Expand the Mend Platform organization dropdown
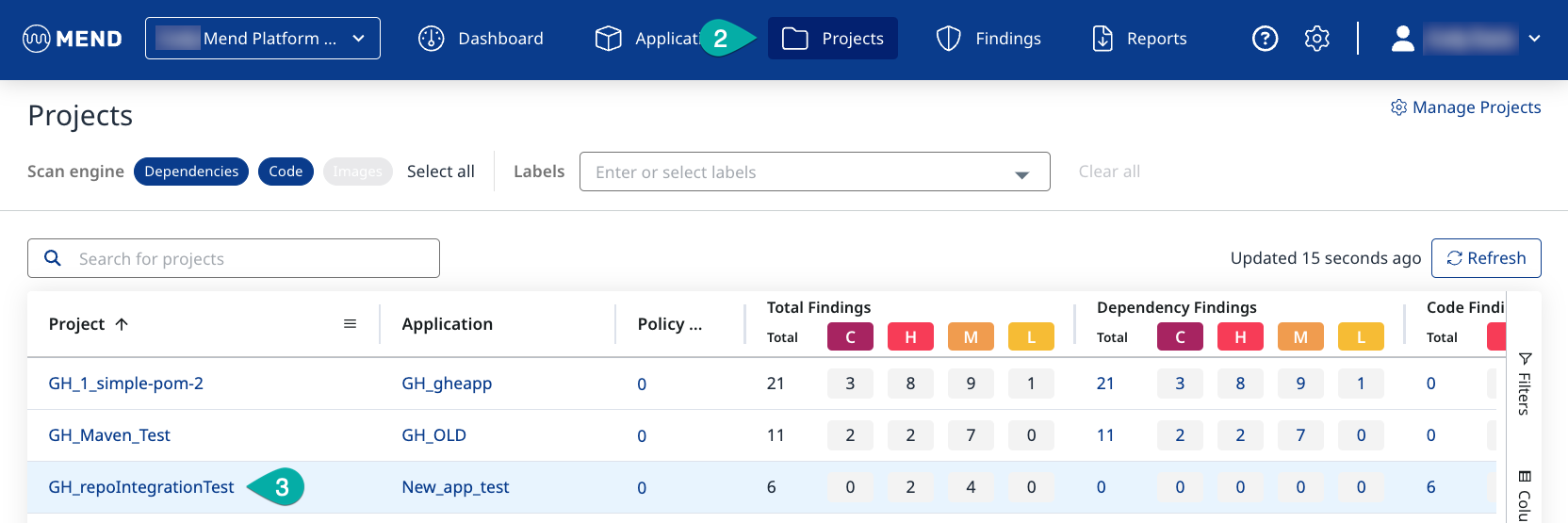This screenshot has height=523, width=1568. (263, 39)
